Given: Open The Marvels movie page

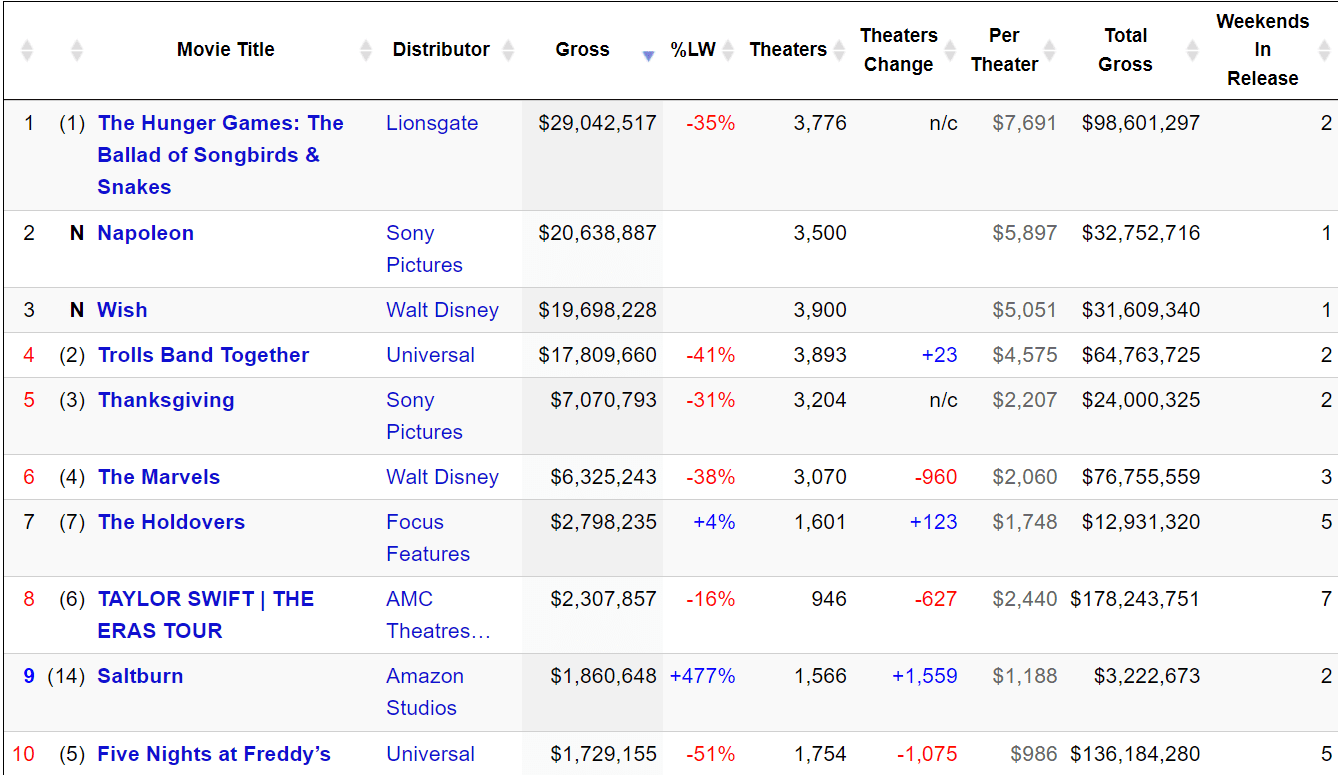Looking at the screenshot, I should pos(159,477).
